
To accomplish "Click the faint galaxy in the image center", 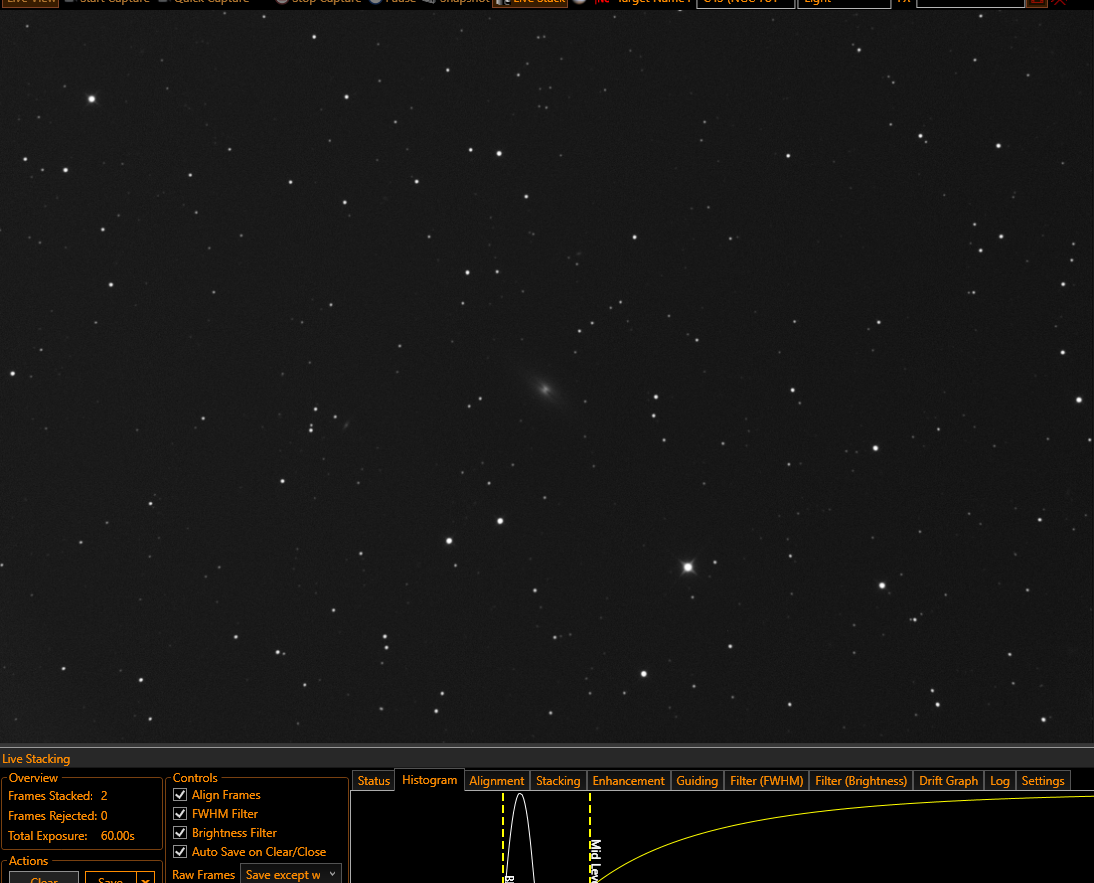I will 546,388.
